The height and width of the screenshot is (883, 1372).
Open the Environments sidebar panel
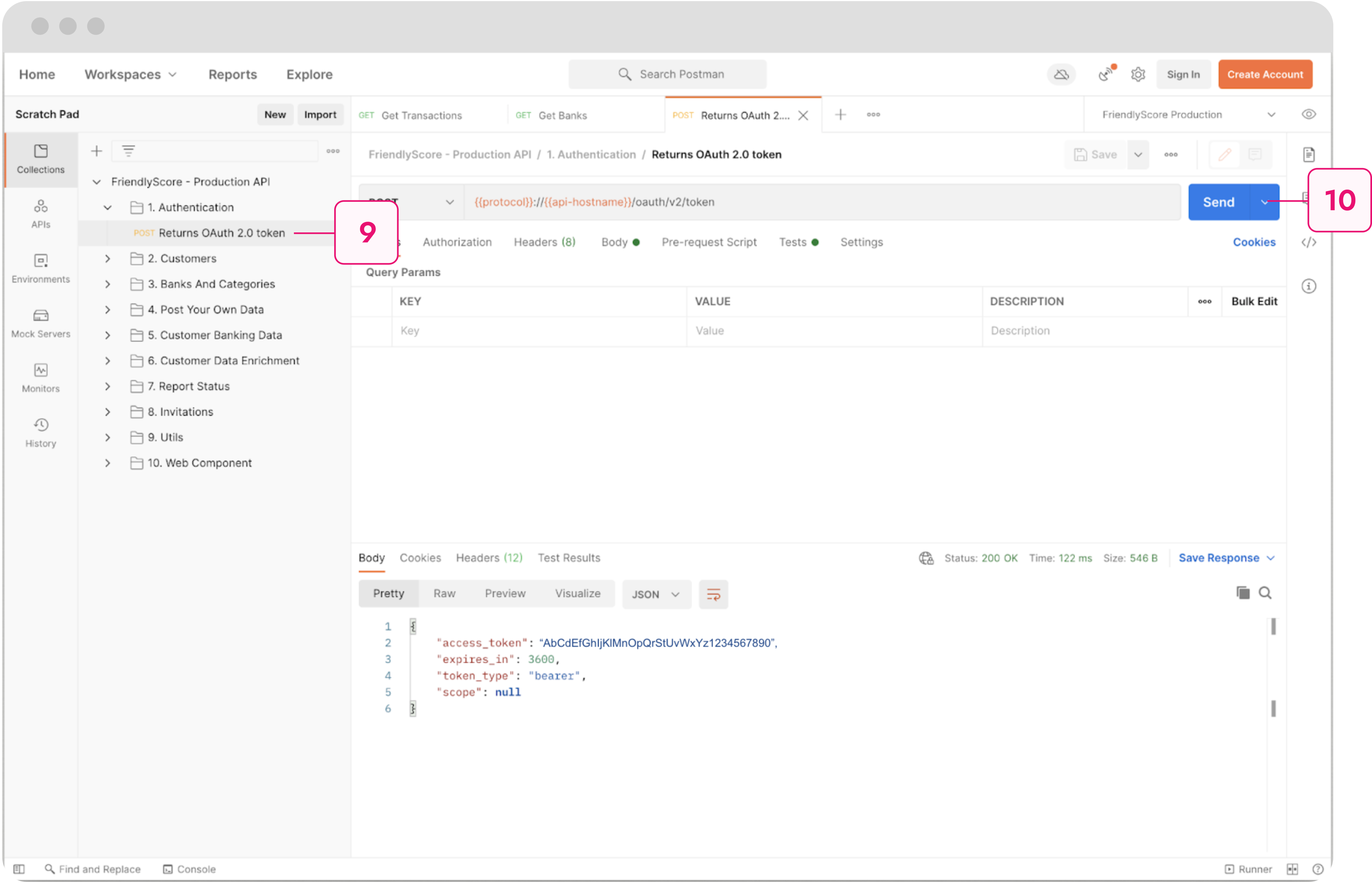tap(41, 269)
